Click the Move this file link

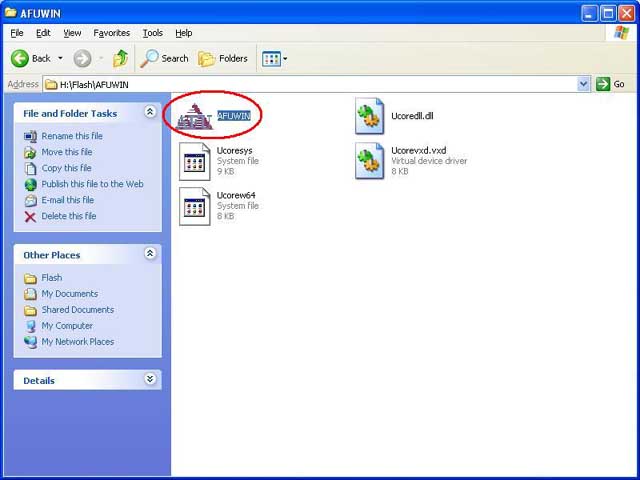pyautogui.click(x=67, y=152)
